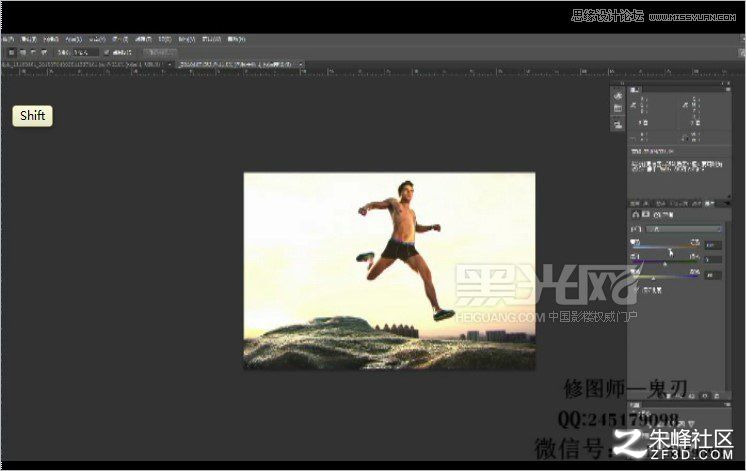
Task: Toggle the Anti-alias checkbox in options bar
Action: 107,52
